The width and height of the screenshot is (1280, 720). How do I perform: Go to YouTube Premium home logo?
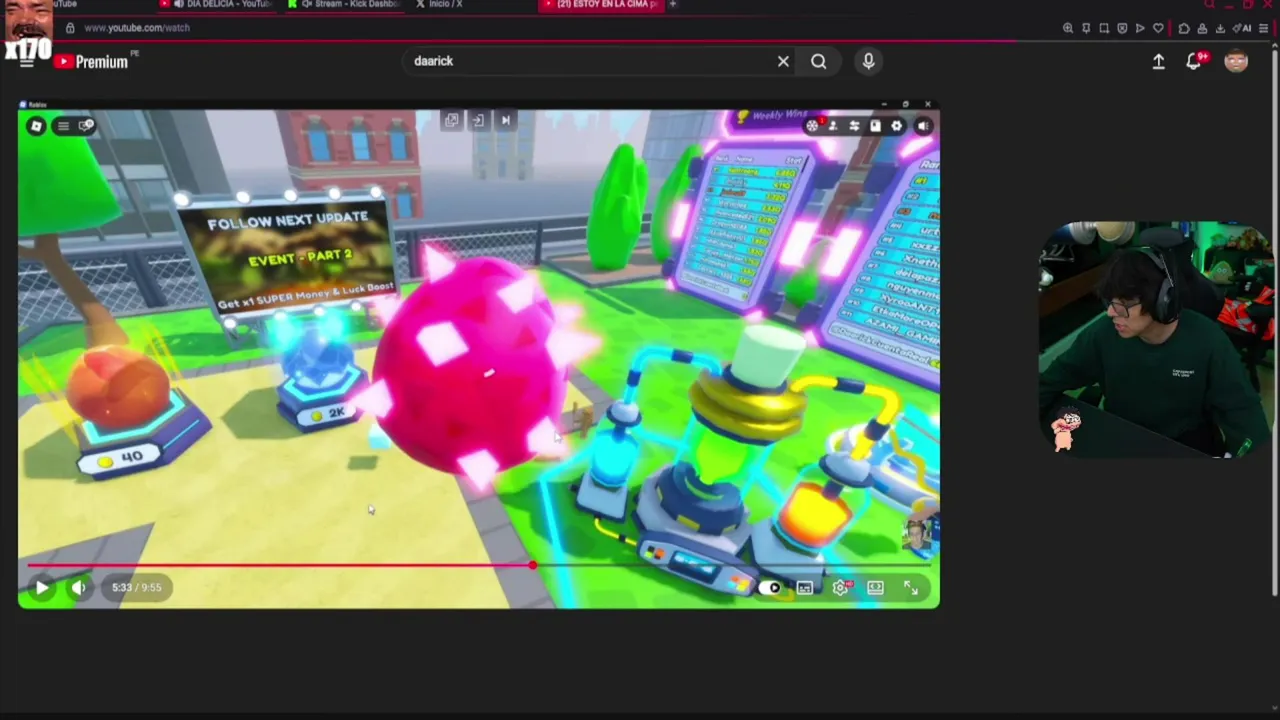[x=92, y=62]
